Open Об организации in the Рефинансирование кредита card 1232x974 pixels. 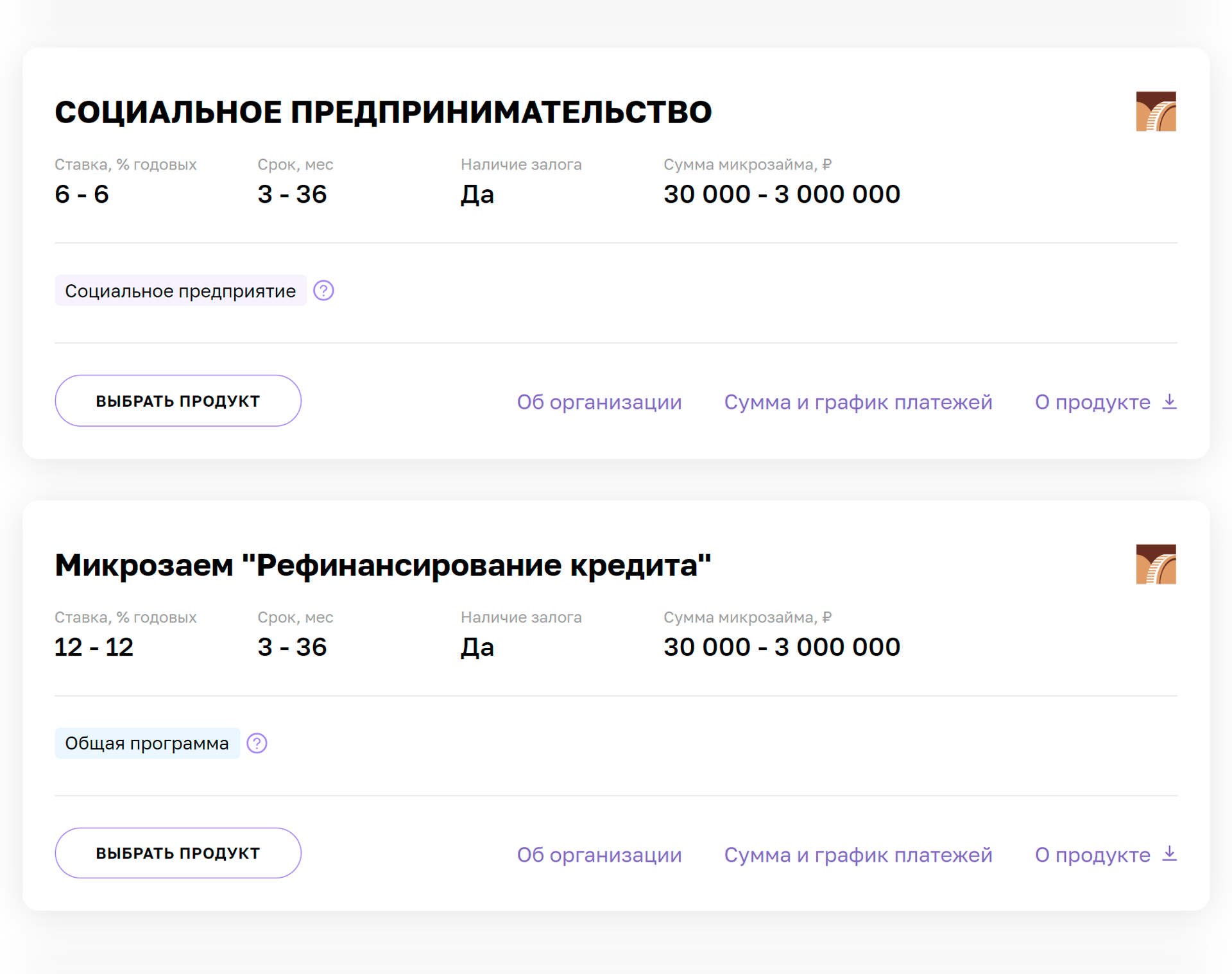click(x=599, y=855)
